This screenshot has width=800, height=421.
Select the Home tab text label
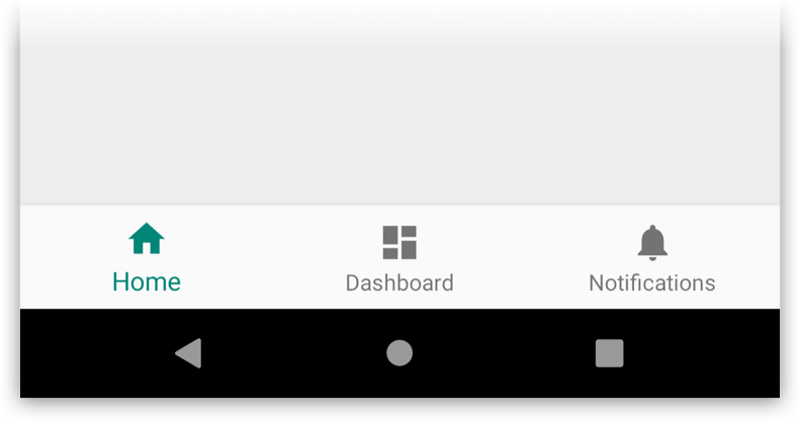click(146, 282)
